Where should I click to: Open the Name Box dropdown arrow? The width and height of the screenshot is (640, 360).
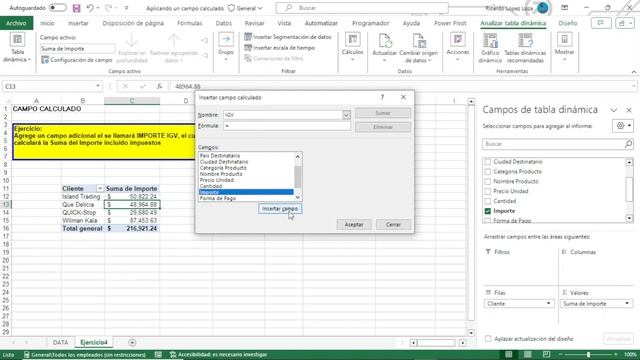click(98, 86)
